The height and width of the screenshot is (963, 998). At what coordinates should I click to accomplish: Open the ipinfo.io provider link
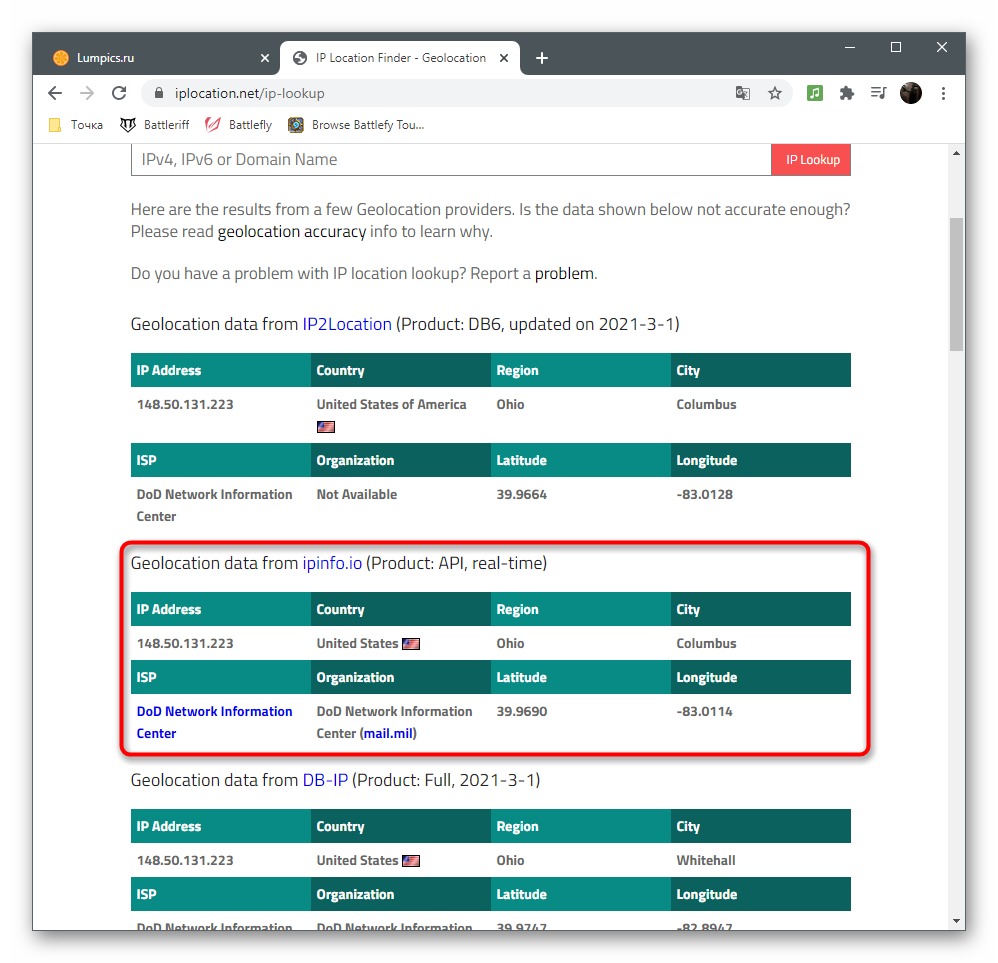click(x=332, y=563)
